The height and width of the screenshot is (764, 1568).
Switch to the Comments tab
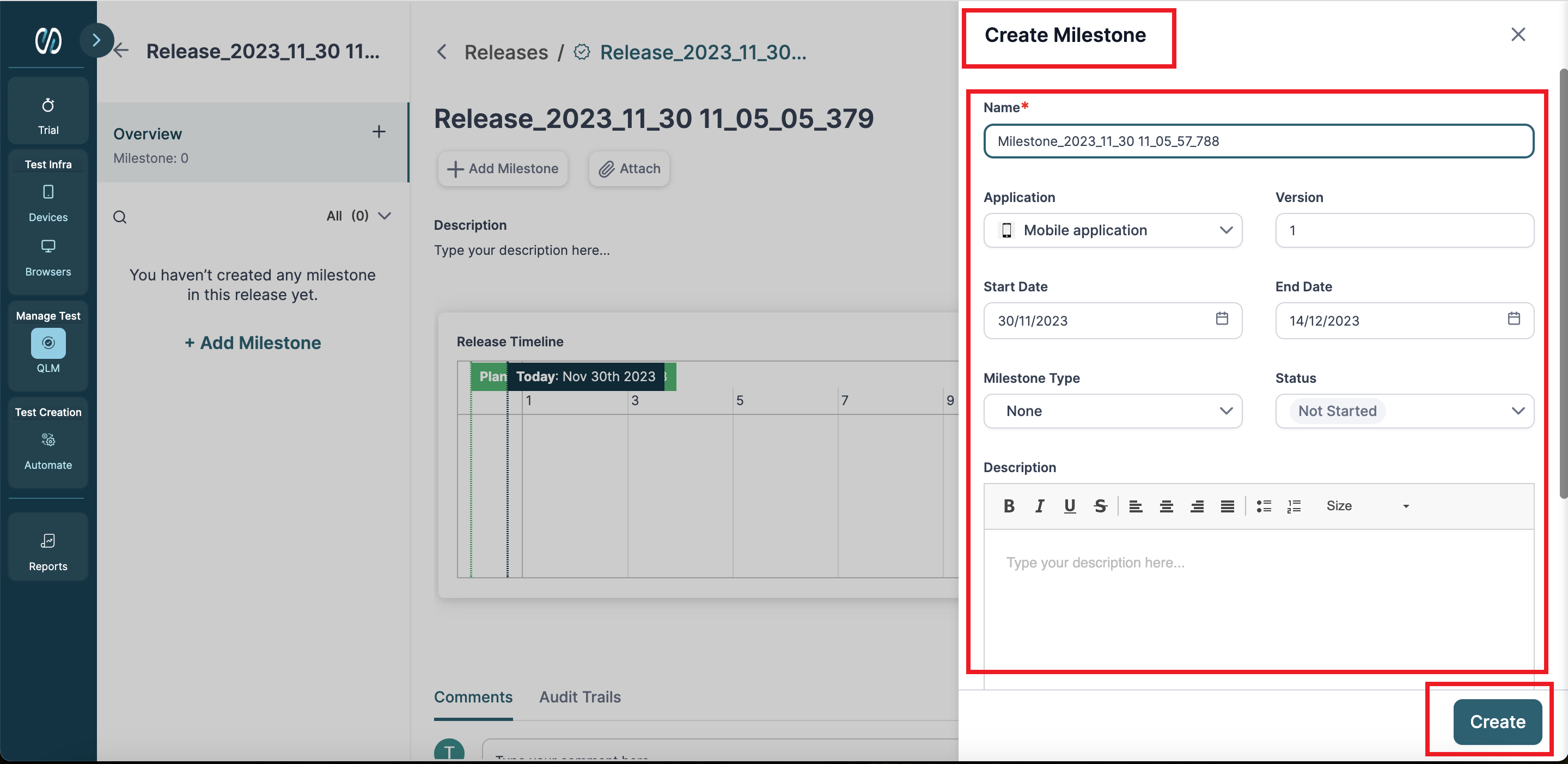[473, 697]
